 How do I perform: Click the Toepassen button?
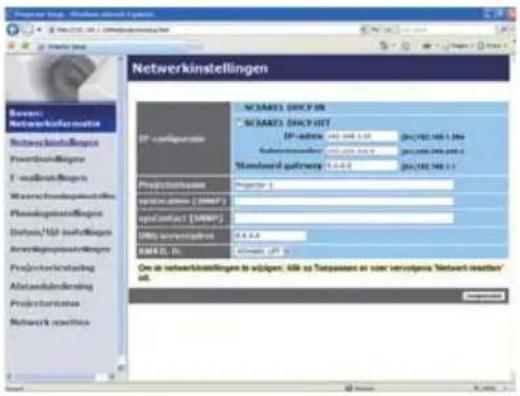pyautogui.click(x=483, y=296)
